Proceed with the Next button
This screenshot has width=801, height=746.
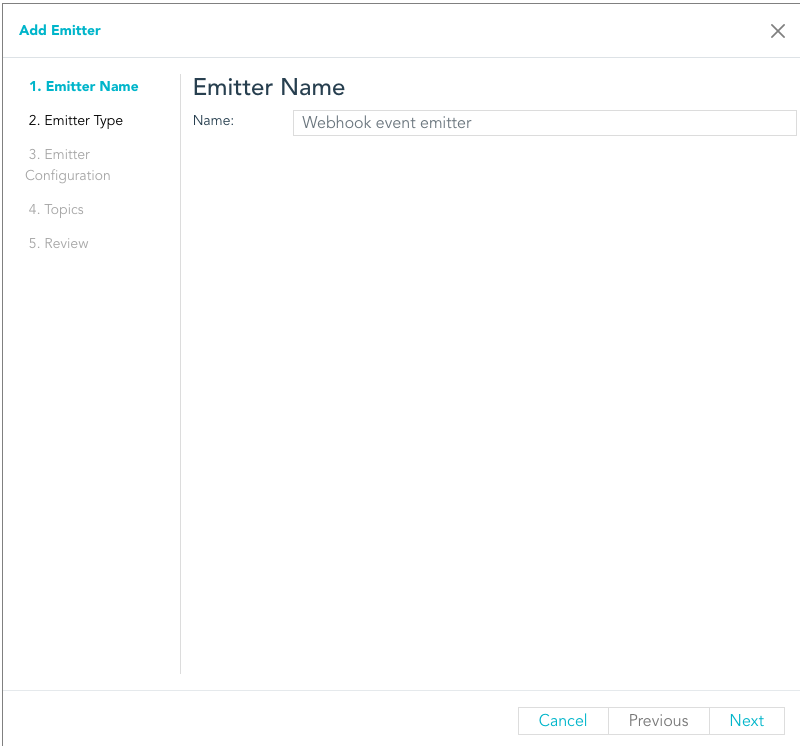pyautogui.click(x=747, y=720)
